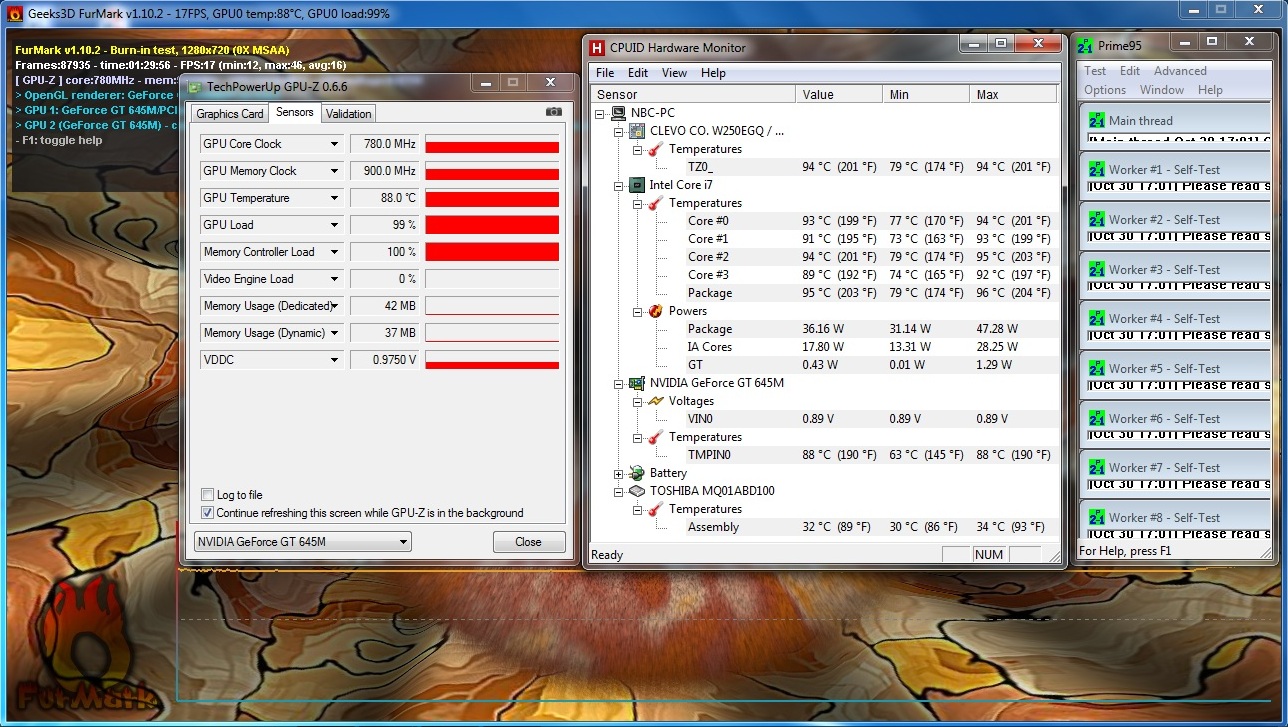
Task: Collapse the TOSHIBA MQ01ABD100 node
Action: coord(618,491)
